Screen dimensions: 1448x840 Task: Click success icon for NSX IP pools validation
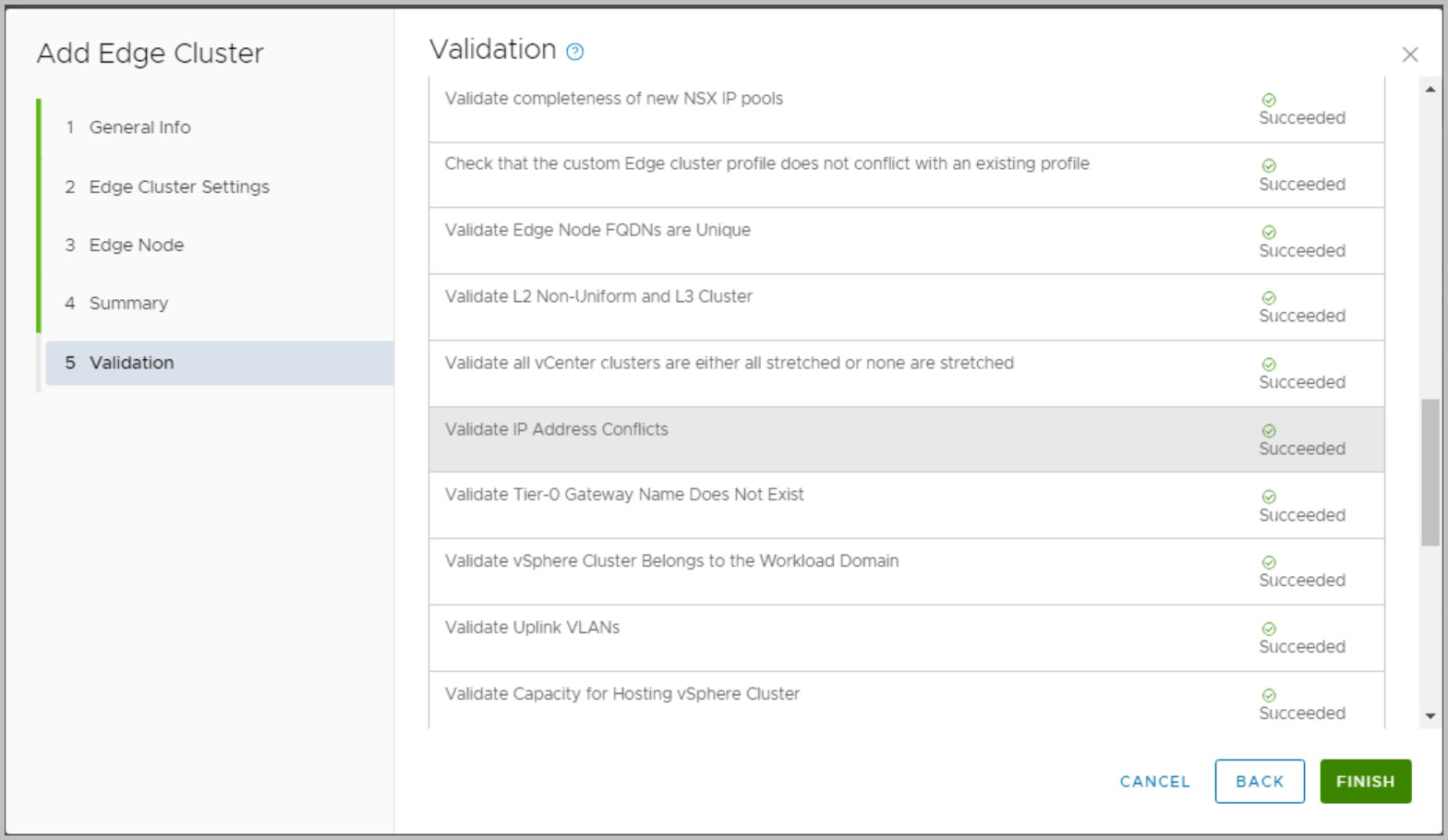pos(1269,100)
